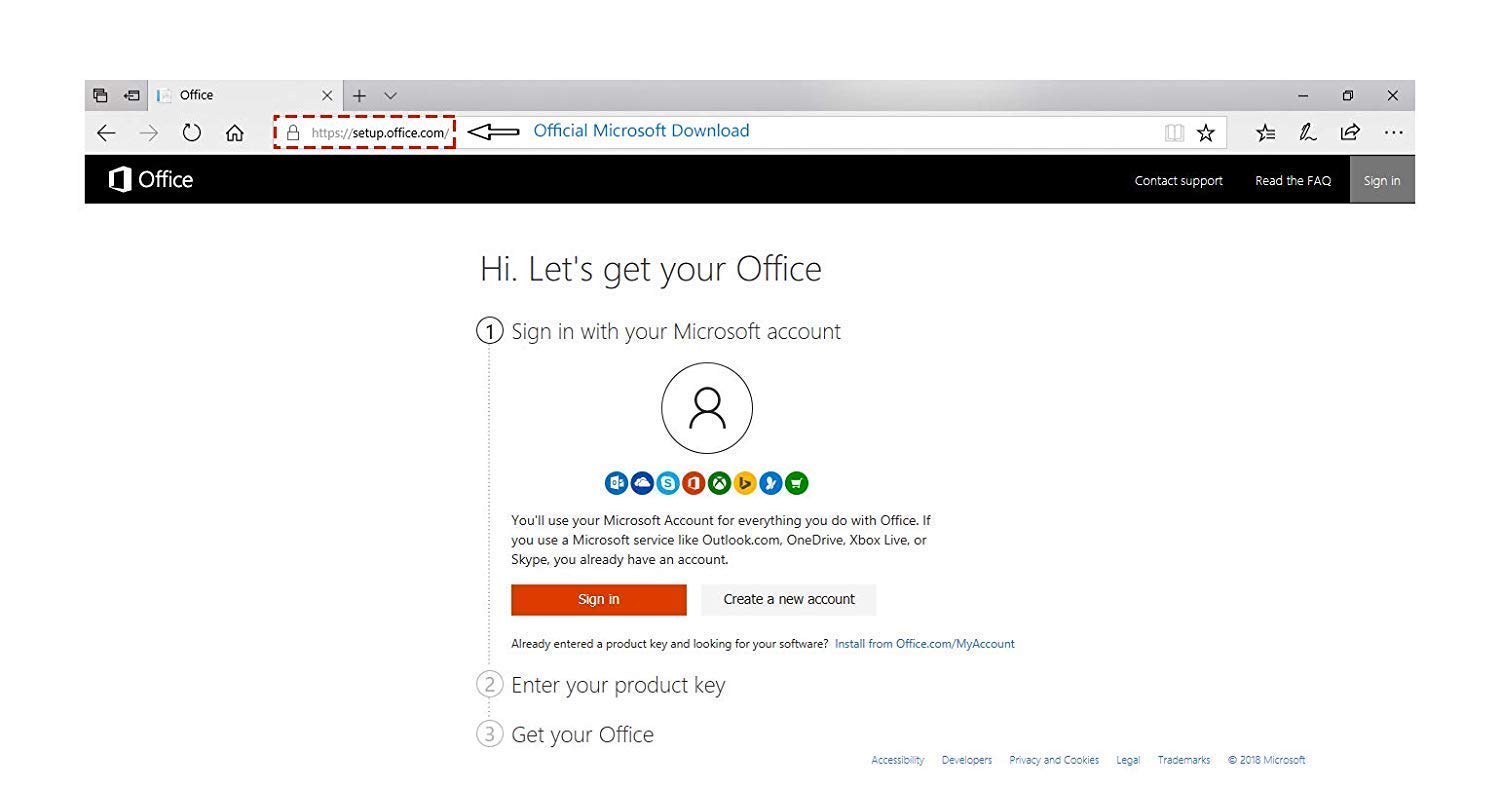Image resolution: width=1500 pixels, height=789 pixels.
Task: Click the Skype service icon
Action: tap(668, 484)
